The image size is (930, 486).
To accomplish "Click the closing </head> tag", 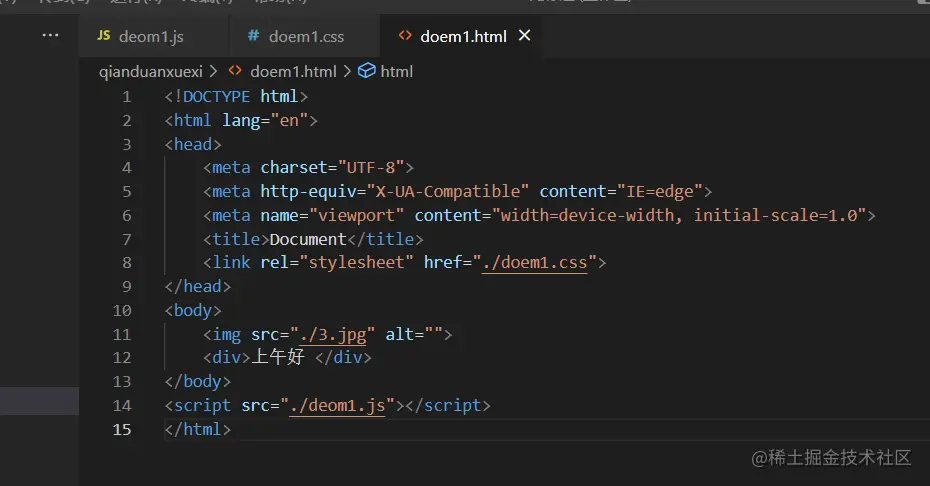I will (198, 287).
